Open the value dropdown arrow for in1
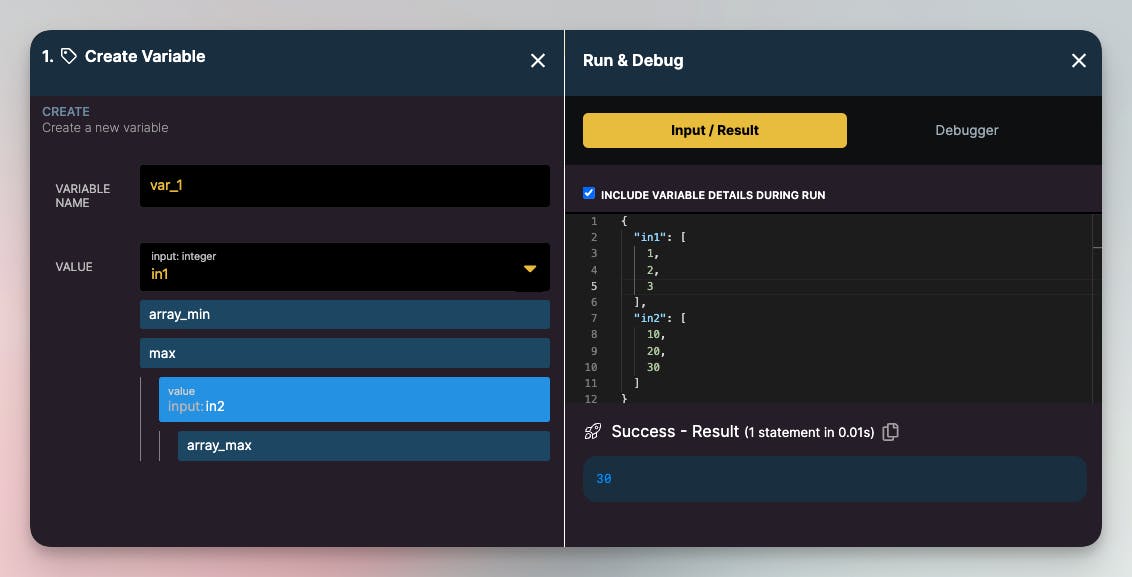The image size is (1132, 577). pos(530,269)
